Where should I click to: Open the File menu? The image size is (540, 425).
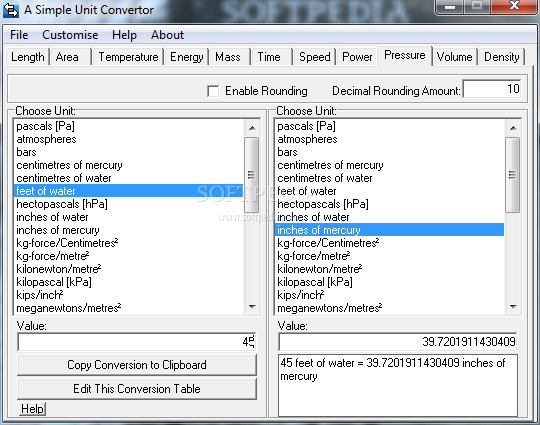click(x=19, y=35)
